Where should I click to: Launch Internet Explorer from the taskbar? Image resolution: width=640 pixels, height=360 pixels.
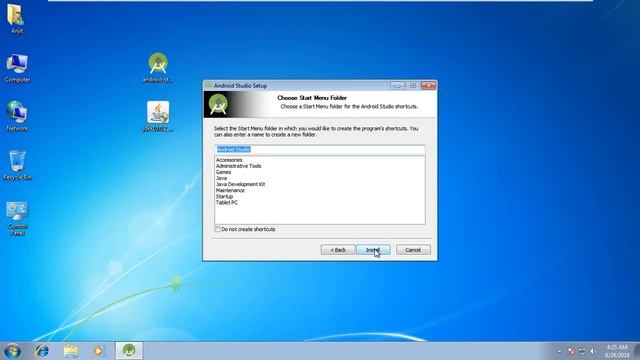coord(42,351)
